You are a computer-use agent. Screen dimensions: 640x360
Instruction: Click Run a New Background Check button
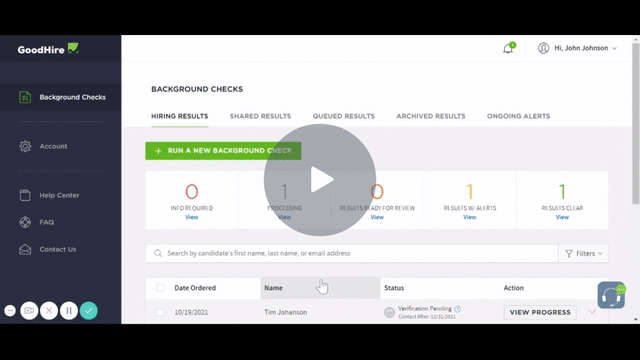(223, 151)
